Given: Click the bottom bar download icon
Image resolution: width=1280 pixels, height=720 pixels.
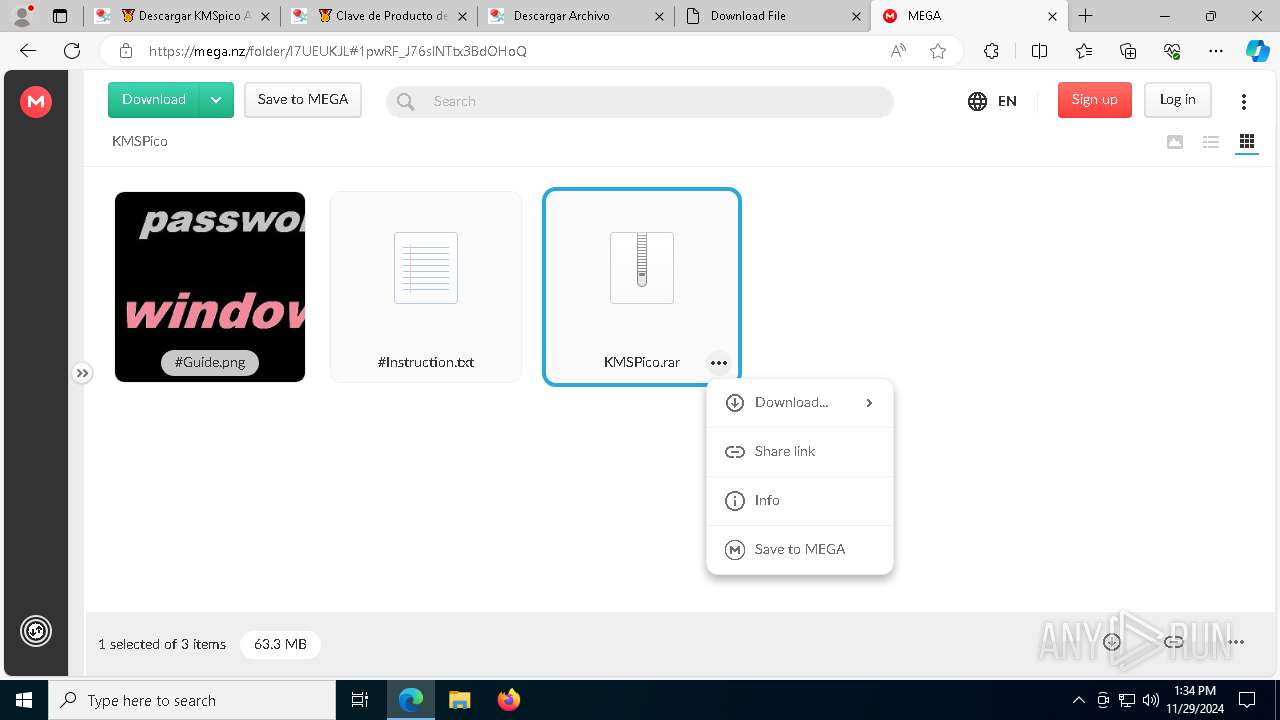Looking at the screenshot, I should pos(1112,642).
